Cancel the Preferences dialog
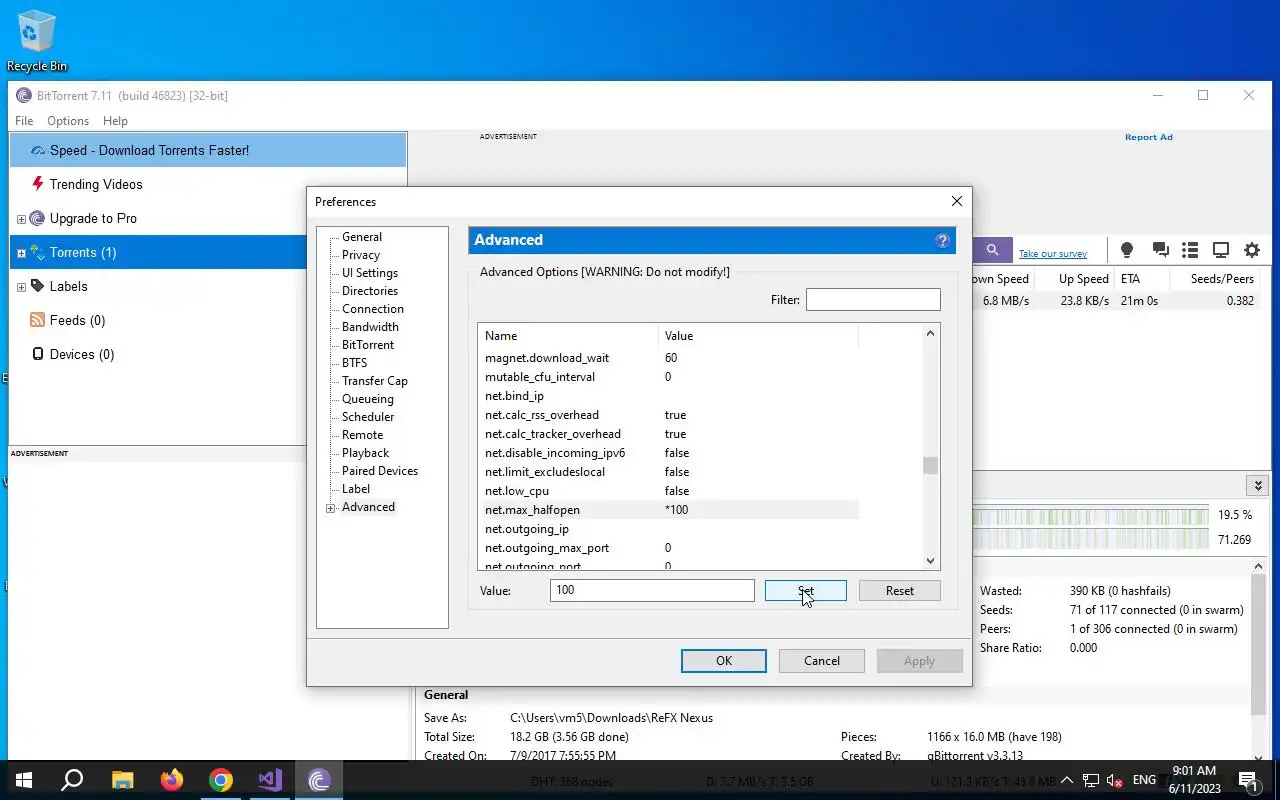Viewport: 1280px width, 800px height. pyautogui.click(x=822, y=661)
